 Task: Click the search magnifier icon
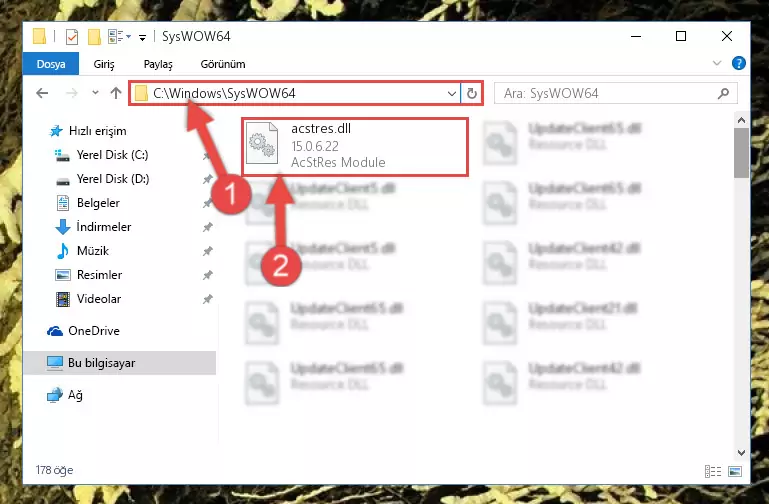723,93
